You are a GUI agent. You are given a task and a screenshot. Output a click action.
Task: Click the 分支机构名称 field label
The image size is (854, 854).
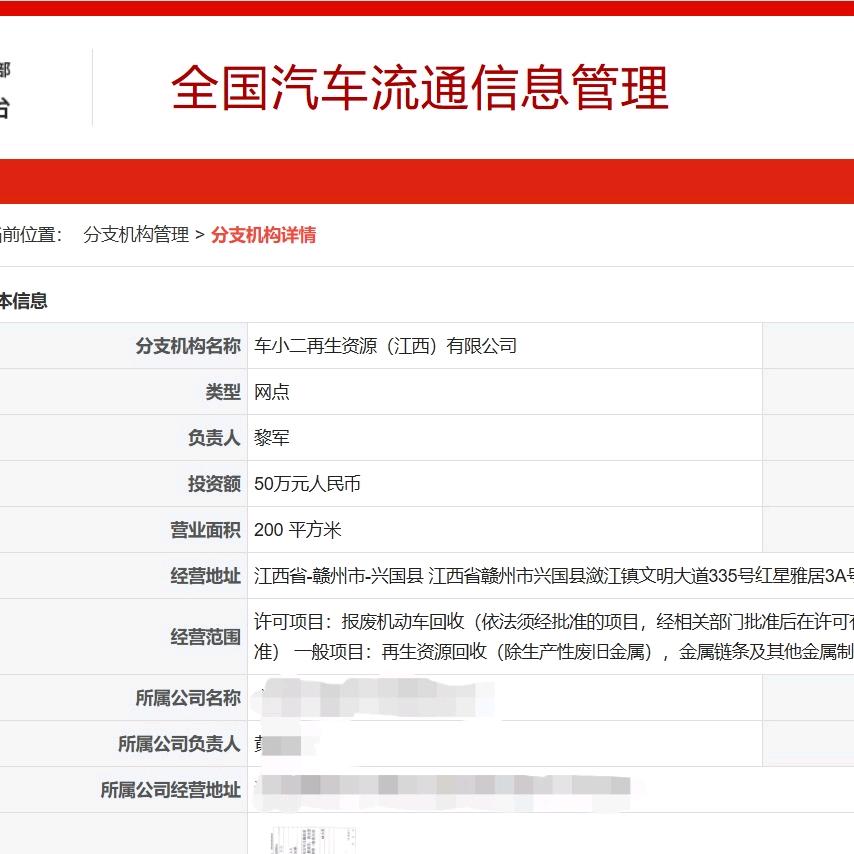[188, 346]
